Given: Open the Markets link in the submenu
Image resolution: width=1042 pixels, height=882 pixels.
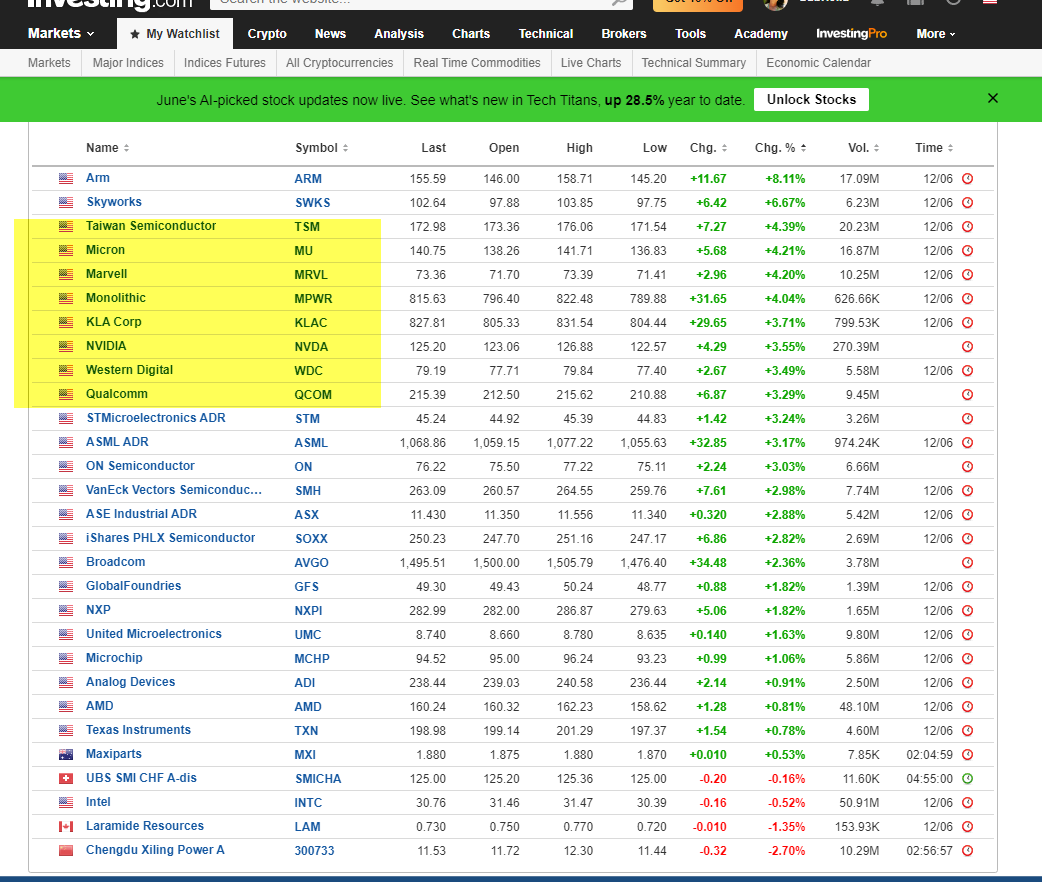Looking at the screenshot, I should pyautogui.click(x=49, y=63).
